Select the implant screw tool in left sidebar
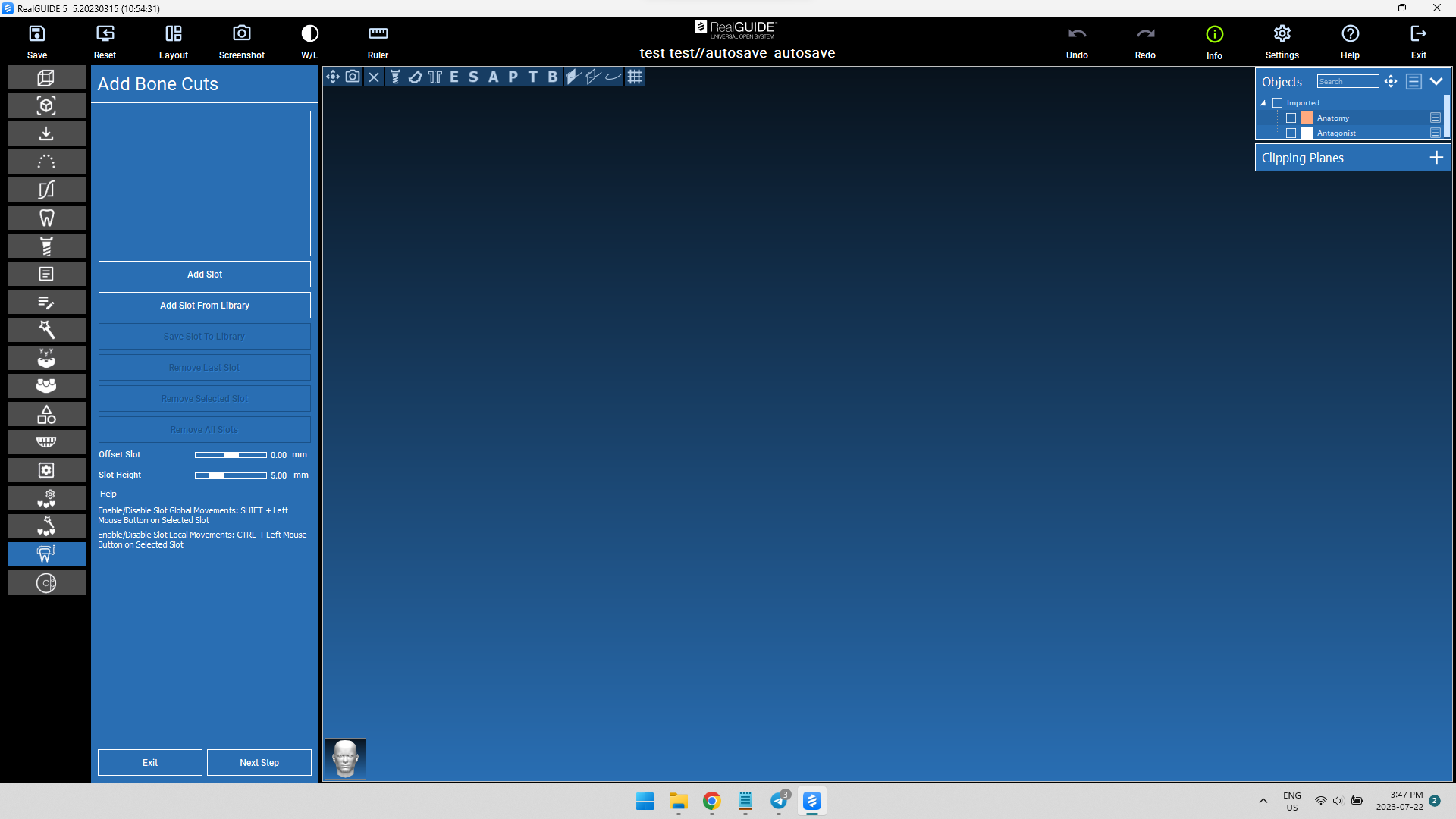Viewport: 1456px width, 819px height. pos(46,246)
